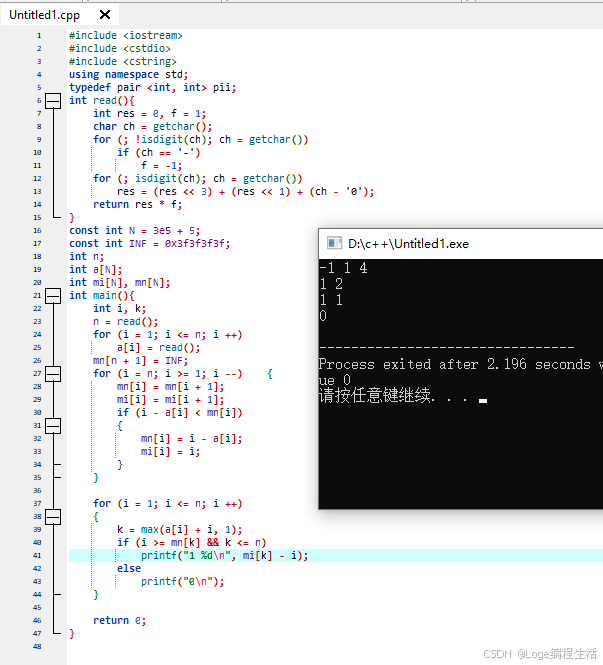Click on 'int mi[N], mn[N];' line

[120, 282]
